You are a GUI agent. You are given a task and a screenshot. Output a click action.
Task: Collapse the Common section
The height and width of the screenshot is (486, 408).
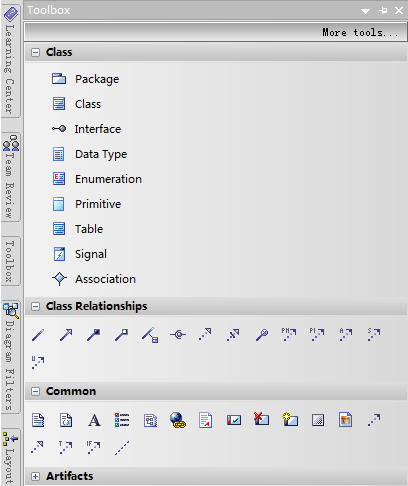pyautogui.click(x=35, y=391)
